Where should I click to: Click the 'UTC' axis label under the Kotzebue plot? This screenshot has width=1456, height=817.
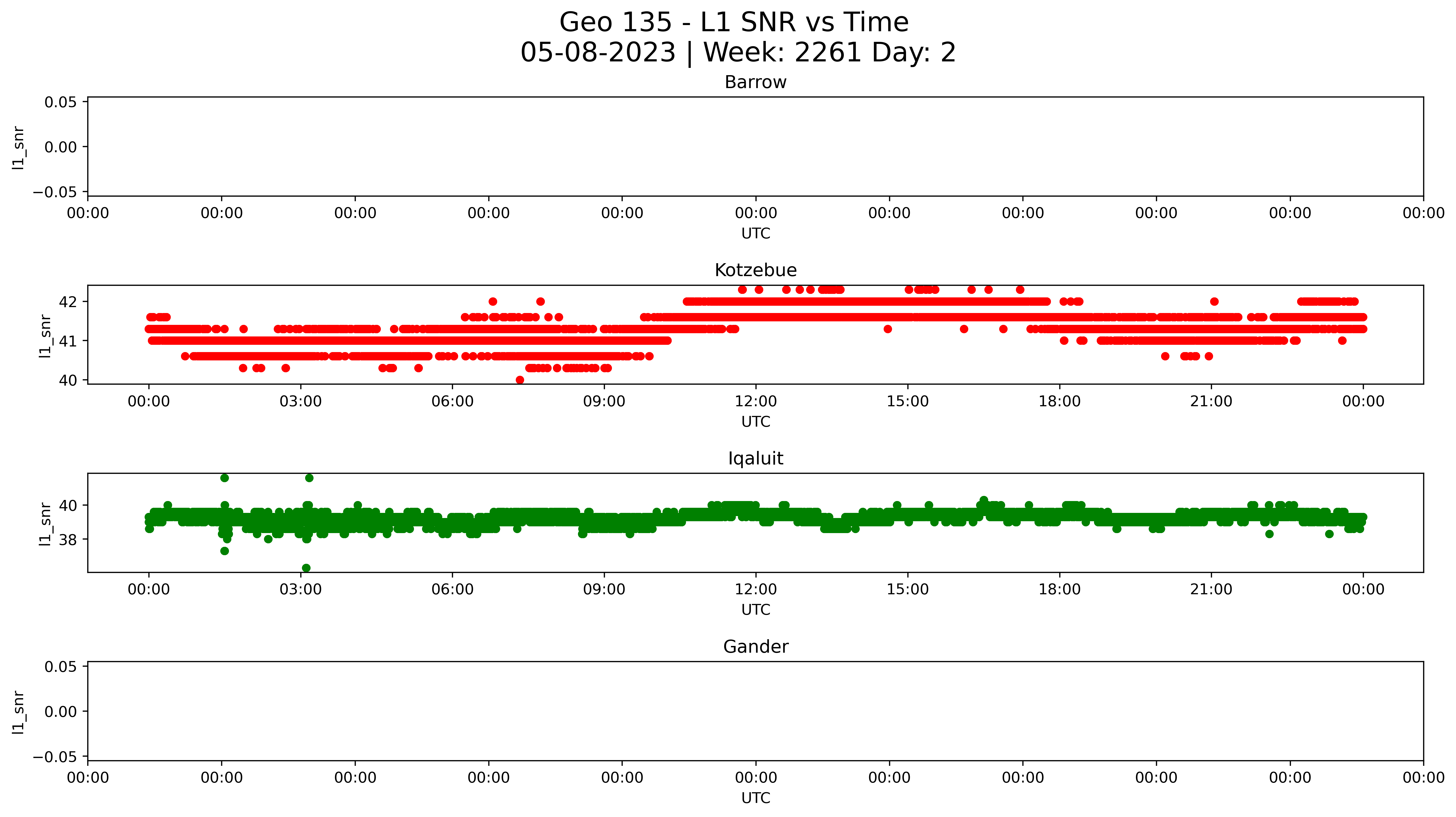pyautogui.click(x=756, y=422)
